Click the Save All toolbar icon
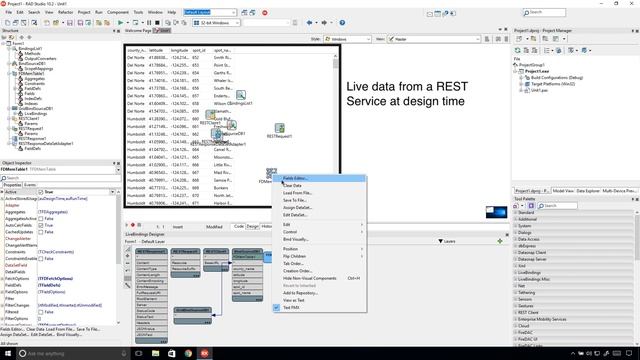The height and width of the screenshot is (360, 640). 80,23
